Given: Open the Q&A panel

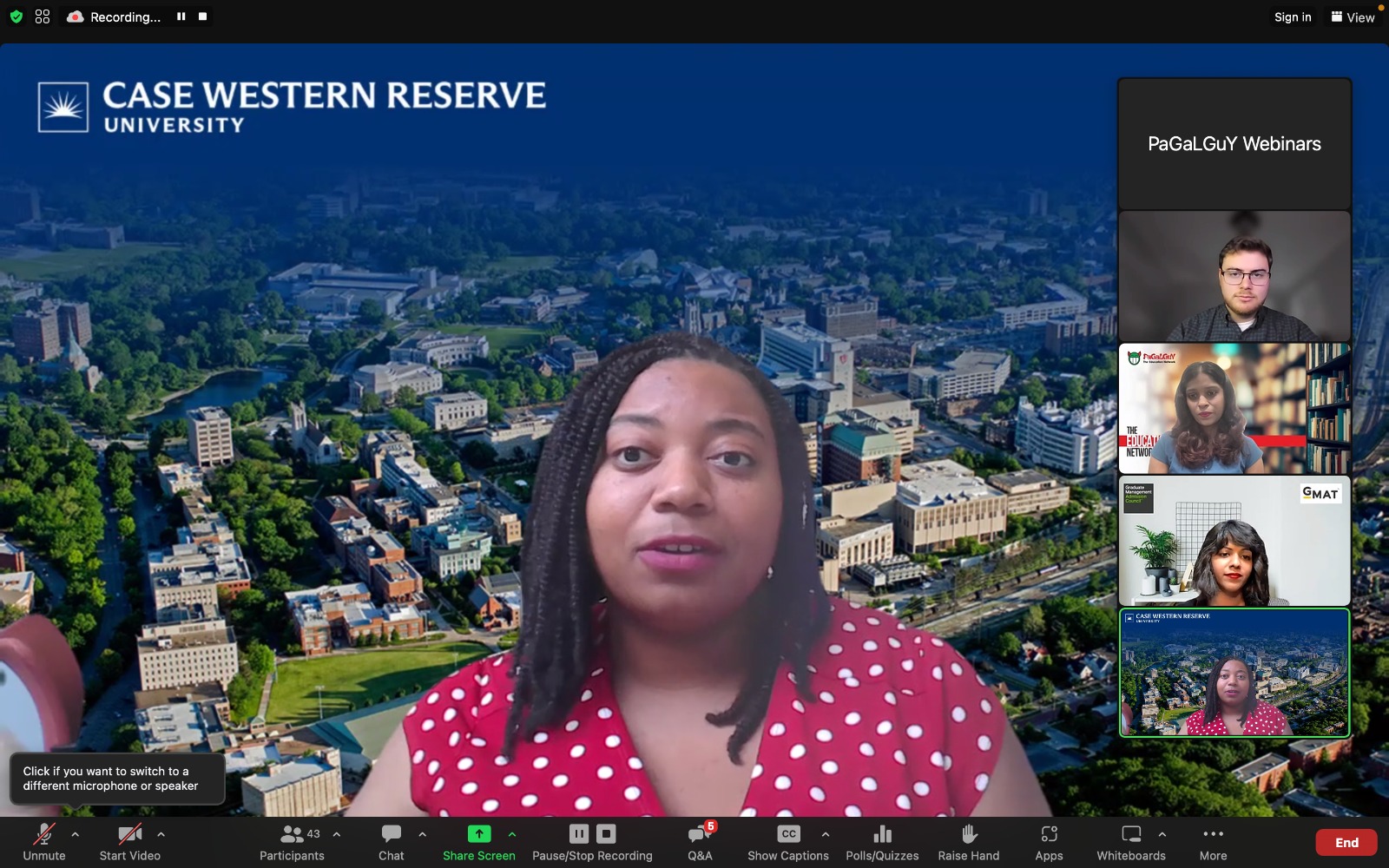Looking at the screenshot, I should pyautogui.click(x=701, y=842).
